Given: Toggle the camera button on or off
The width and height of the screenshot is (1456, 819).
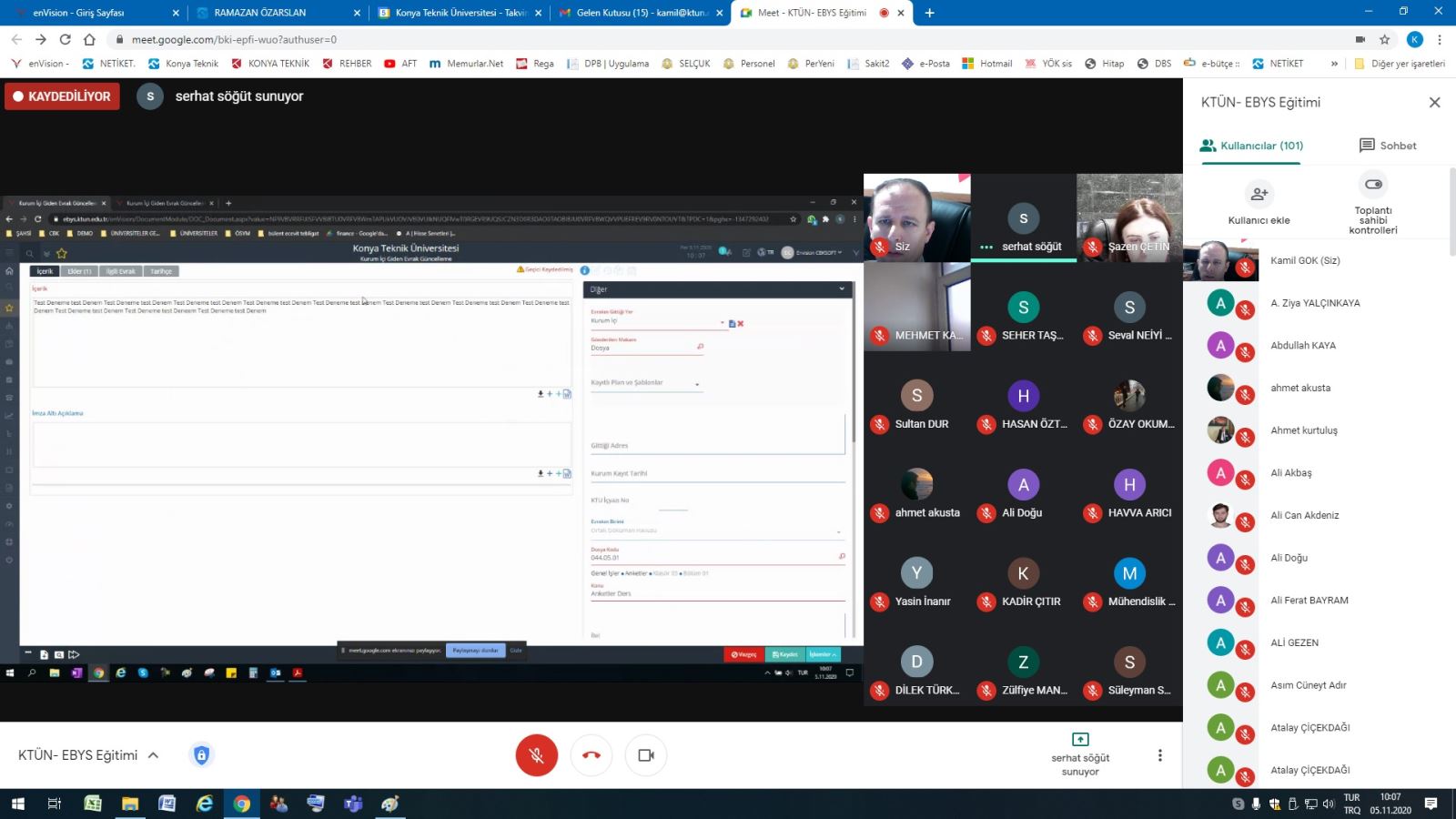Looking at the screenshot, I should click(646, 755).
